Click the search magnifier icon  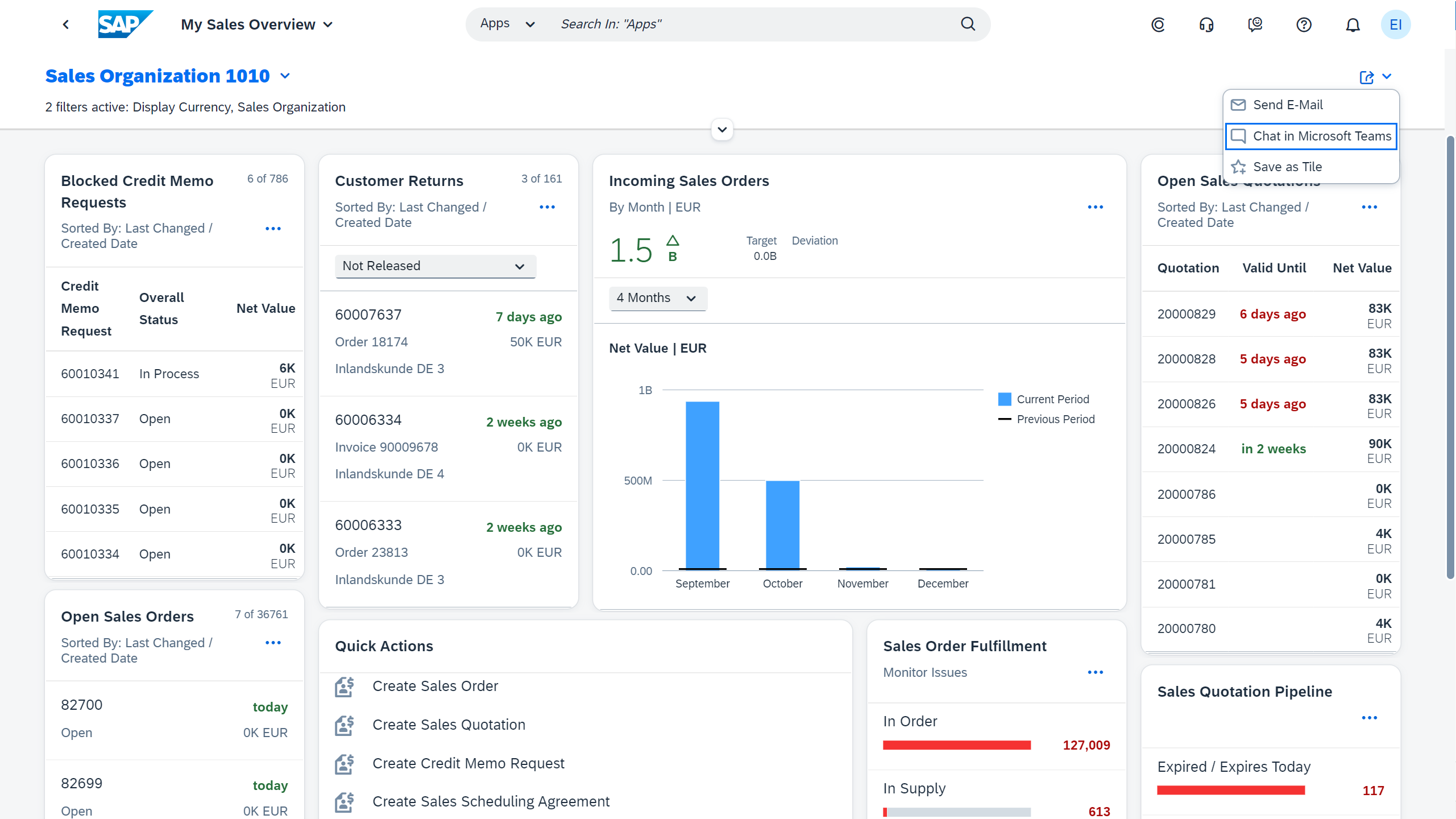[968, 24]
